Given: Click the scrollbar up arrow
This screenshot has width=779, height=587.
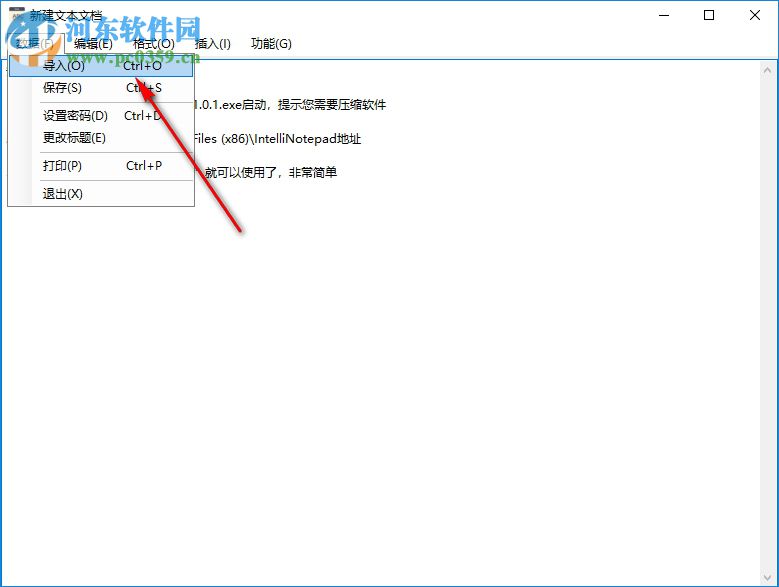Looking at the screenshot, I should [767, 71].
